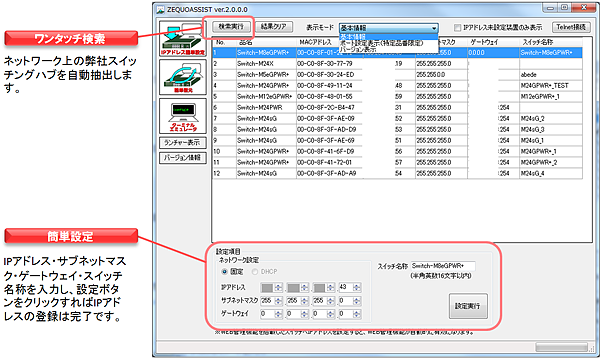Select the Switch-M5eGPWR+ row
Viewport: 600px width, 361px height.
point(398,74)
